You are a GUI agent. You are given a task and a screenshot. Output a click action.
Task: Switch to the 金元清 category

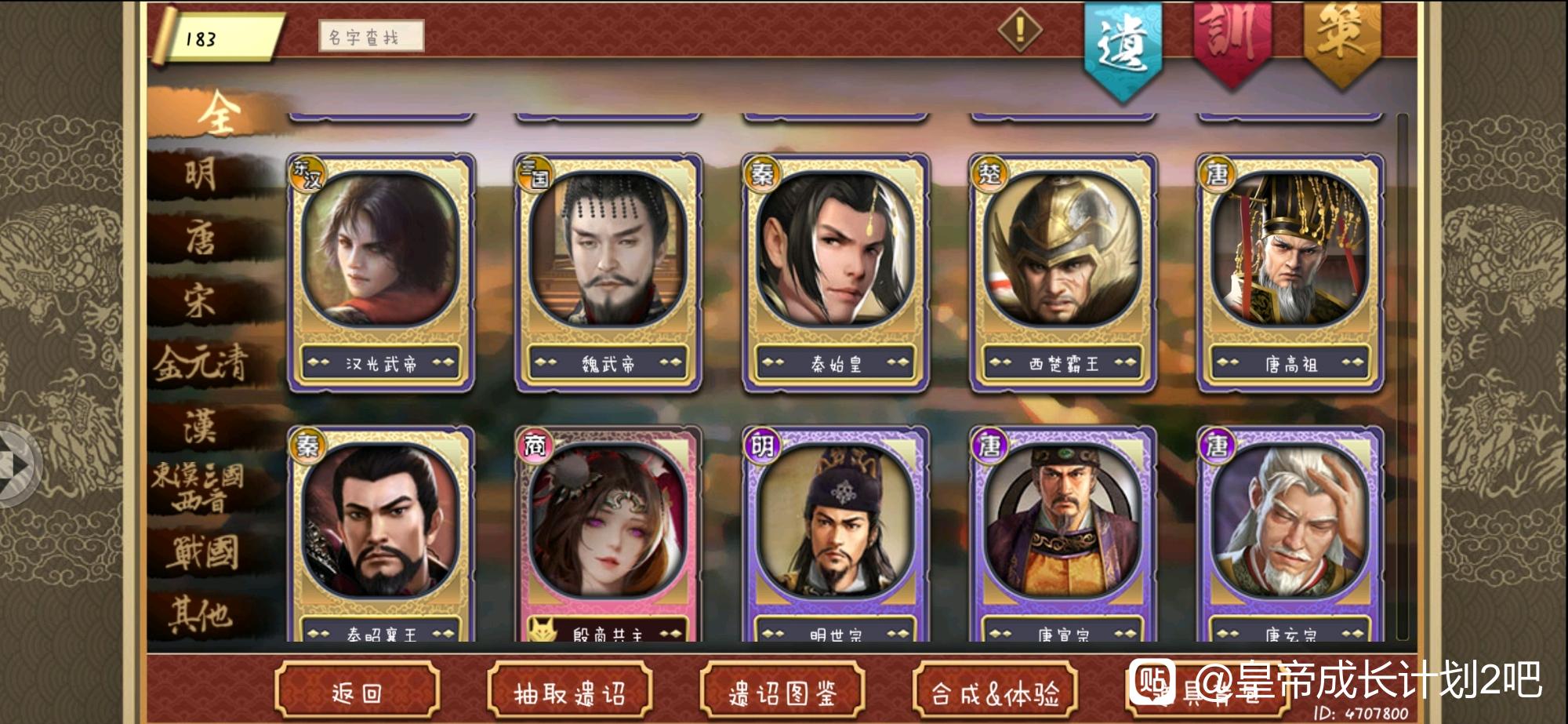[x=201, y=364]
